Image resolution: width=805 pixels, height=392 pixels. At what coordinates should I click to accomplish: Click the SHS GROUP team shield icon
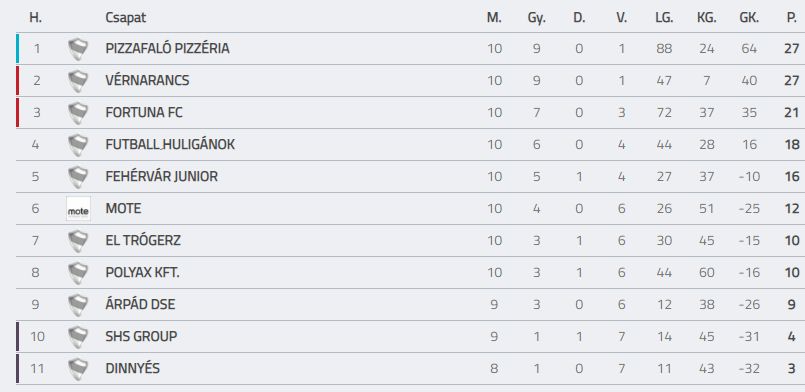pos(78,337)
